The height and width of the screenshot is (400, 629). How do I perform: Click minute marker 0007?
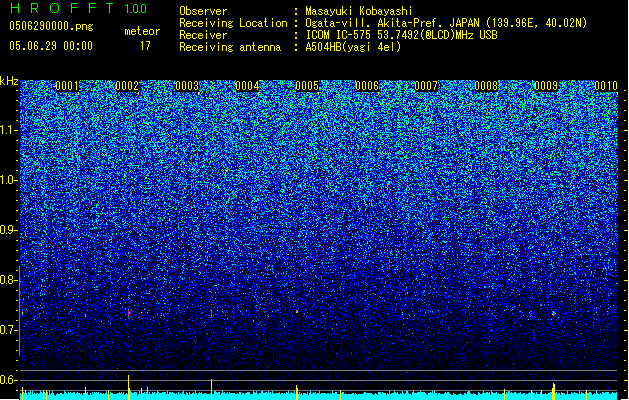pos(426,86)
